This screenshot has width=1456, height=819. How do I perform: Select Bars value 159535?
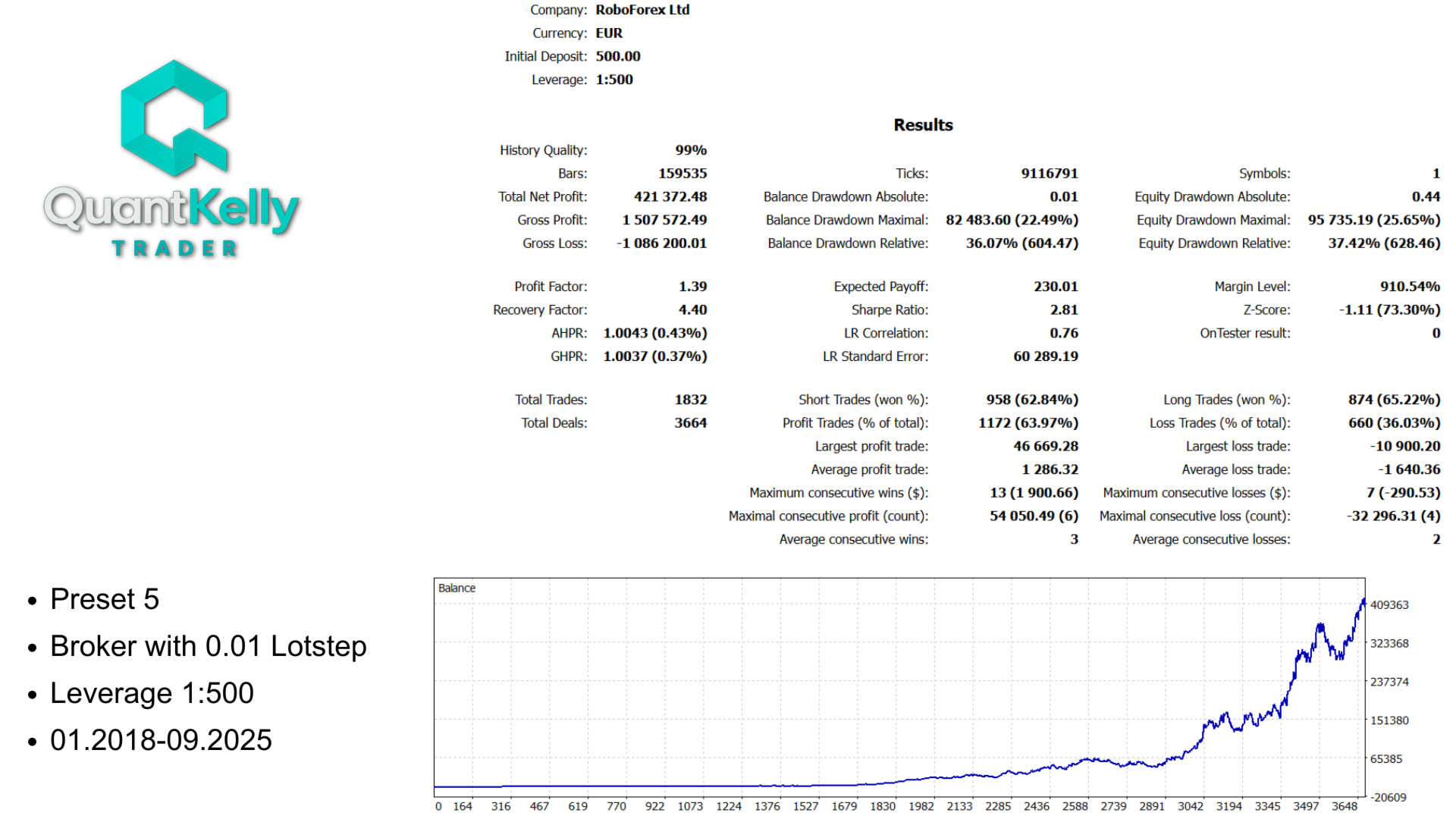682,174
